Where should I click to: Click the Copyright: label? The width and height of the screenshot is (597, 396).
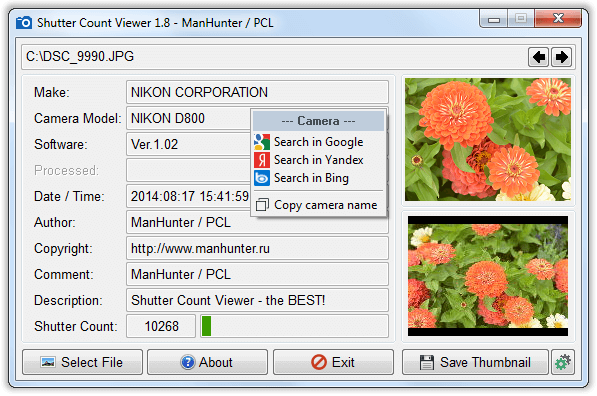pos(63,248)
